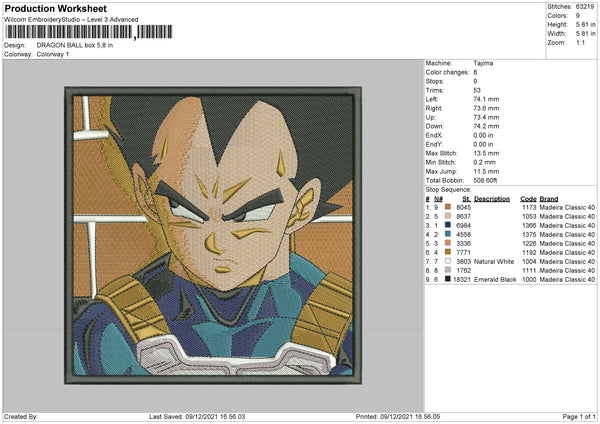Click thread code 1173
The height and width of the screenshot is (424, 600).
[529, 207]
